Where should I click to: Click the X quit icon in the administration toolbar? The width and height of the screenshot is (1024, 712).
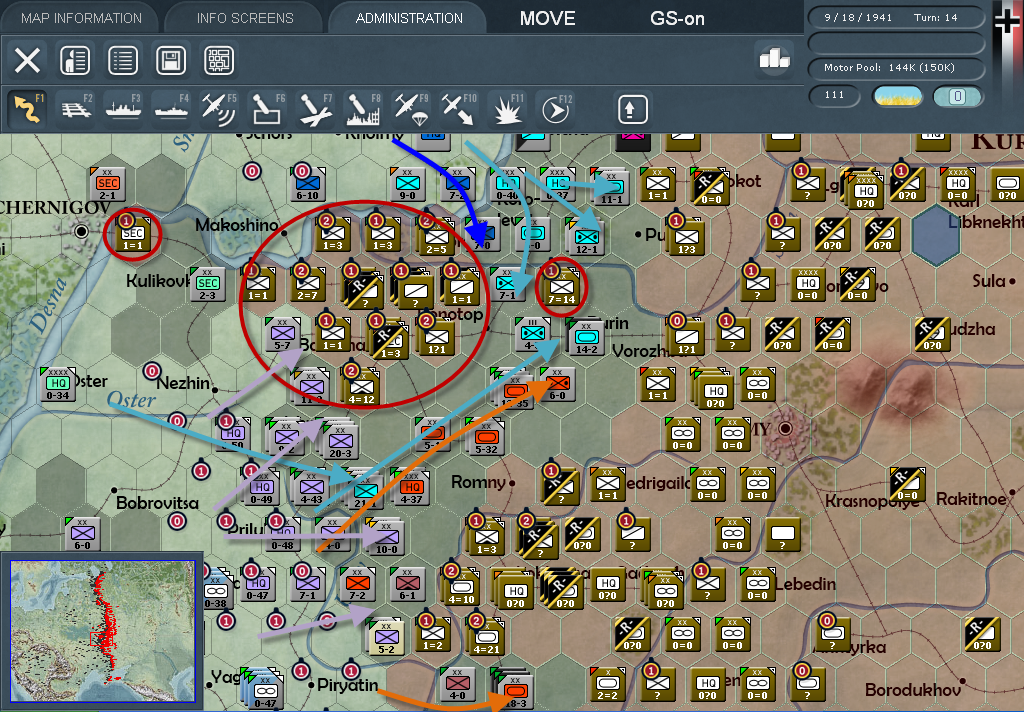27,61
